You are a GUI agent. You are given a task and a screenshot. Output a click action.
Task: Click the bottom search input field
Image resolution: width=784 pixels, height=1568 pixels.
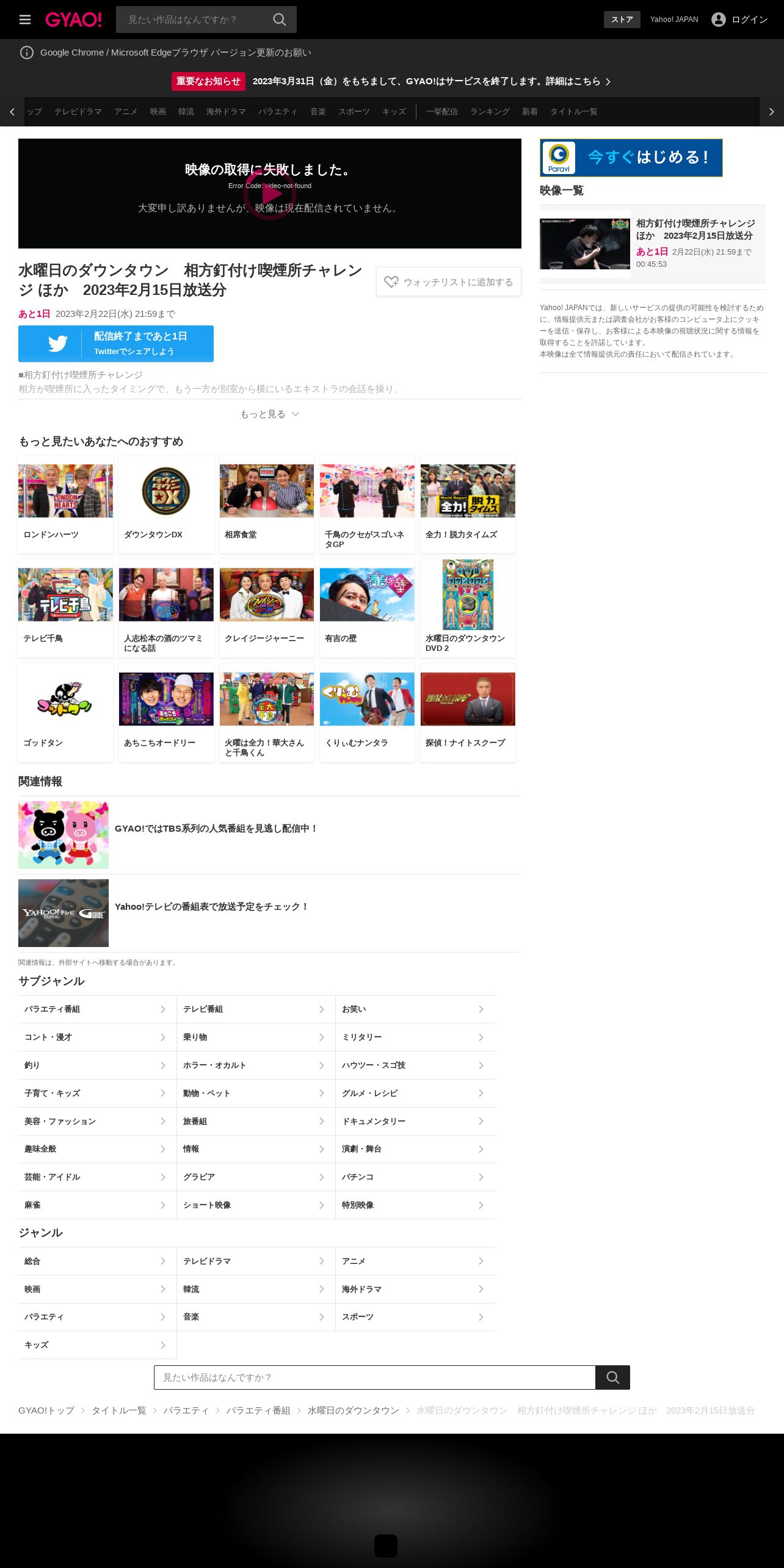375,1377
